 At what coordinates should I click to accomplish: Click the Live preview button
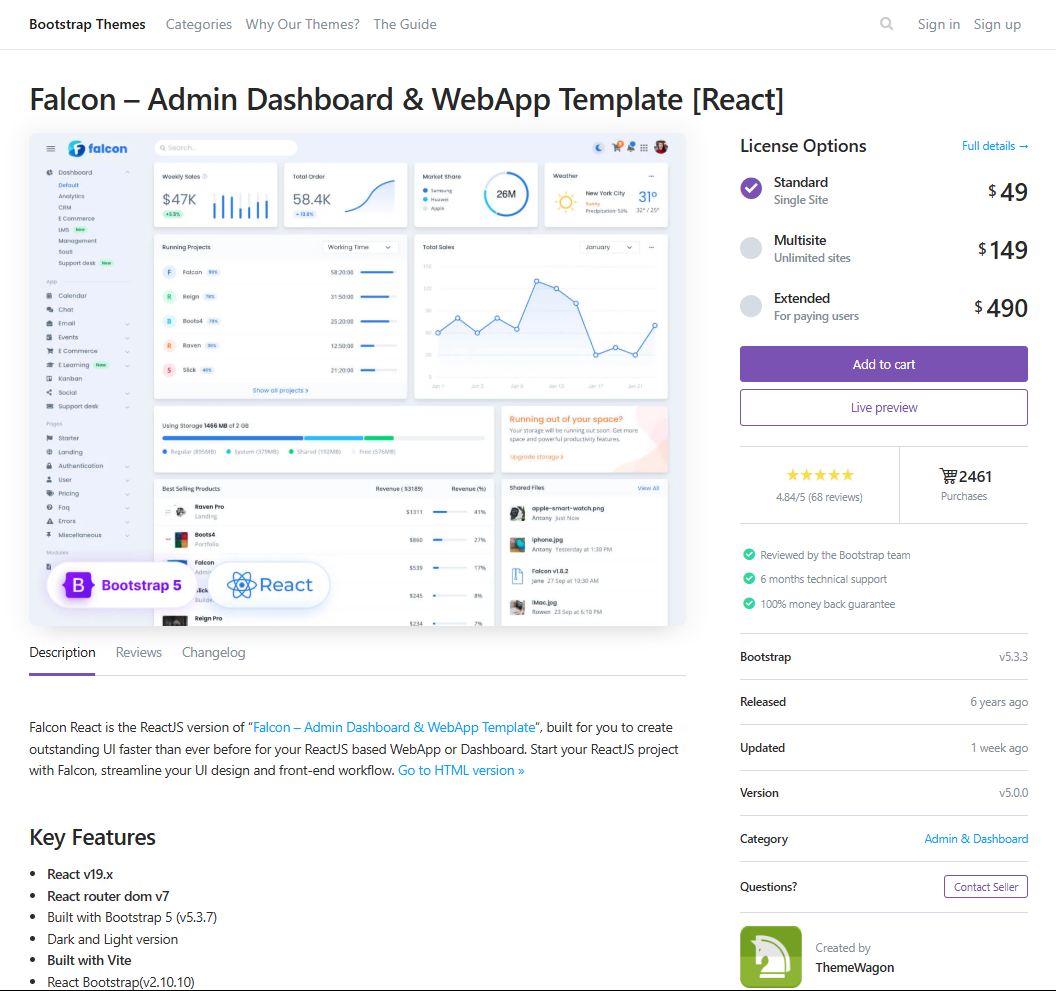(x=884, y=408)
